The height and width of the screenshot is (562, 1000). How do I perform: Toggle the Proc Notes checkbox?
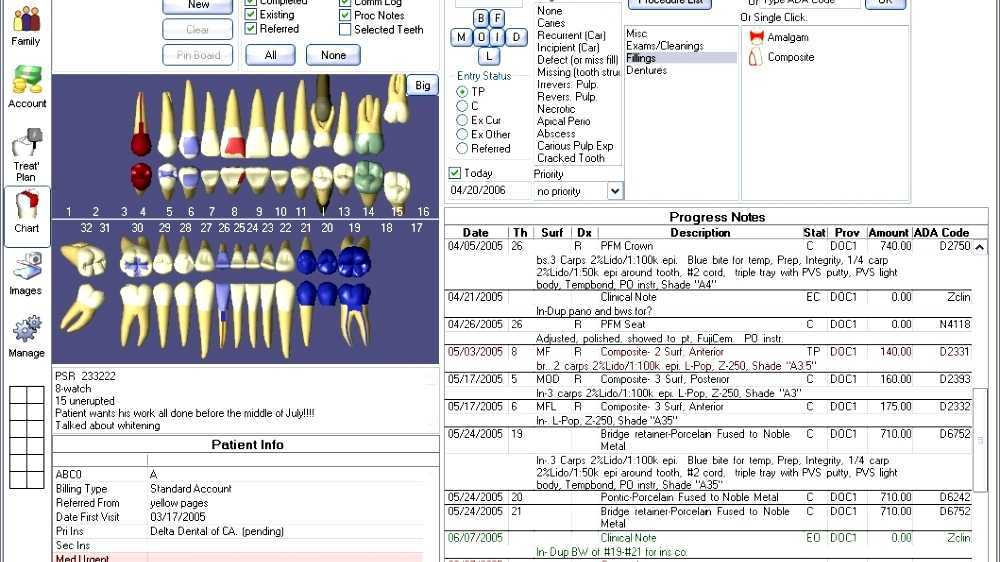pyautogui.click(x=345, y=15)
